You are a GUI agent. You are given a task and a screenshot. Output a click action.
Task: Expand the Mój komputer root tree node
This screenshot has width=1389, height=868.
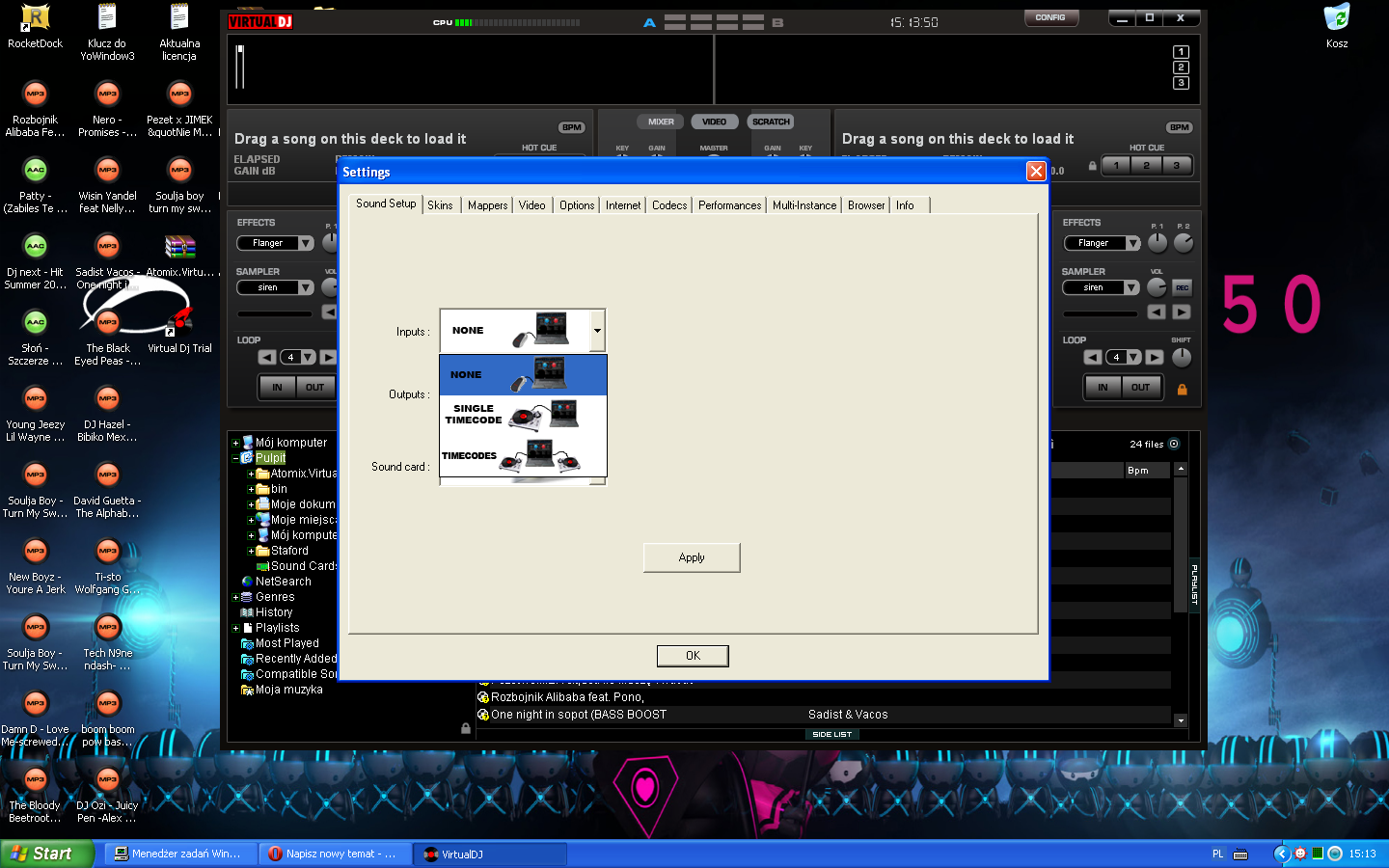tap(235, 444)
